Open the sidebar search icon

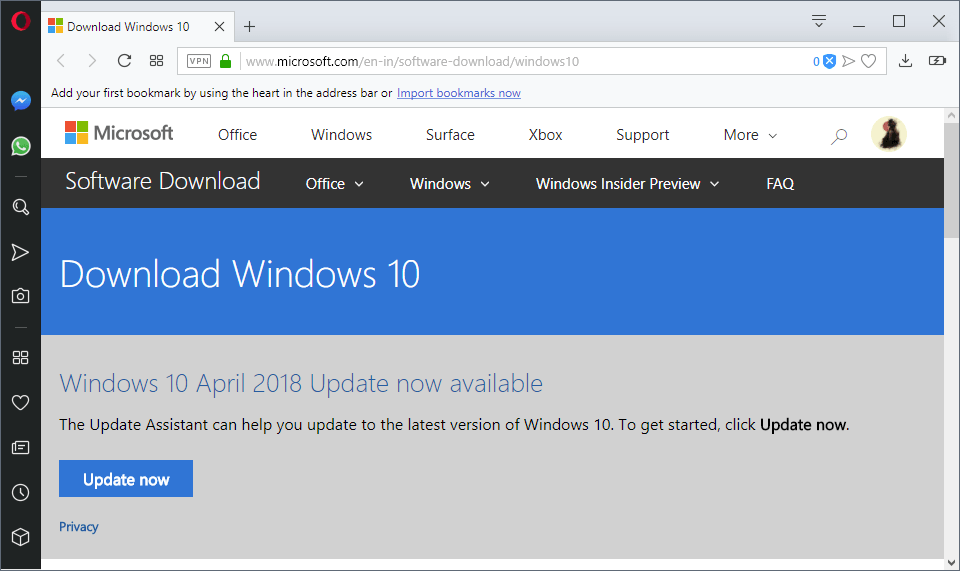tap(21, 207)
